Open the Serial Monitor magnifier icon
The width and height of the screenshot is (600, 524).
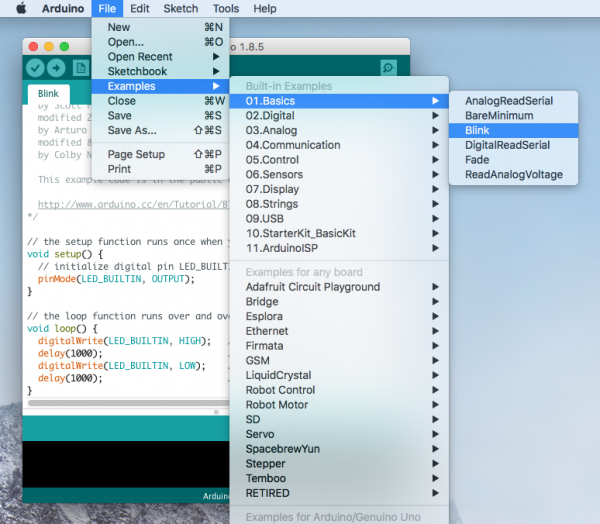pos(388,68)
